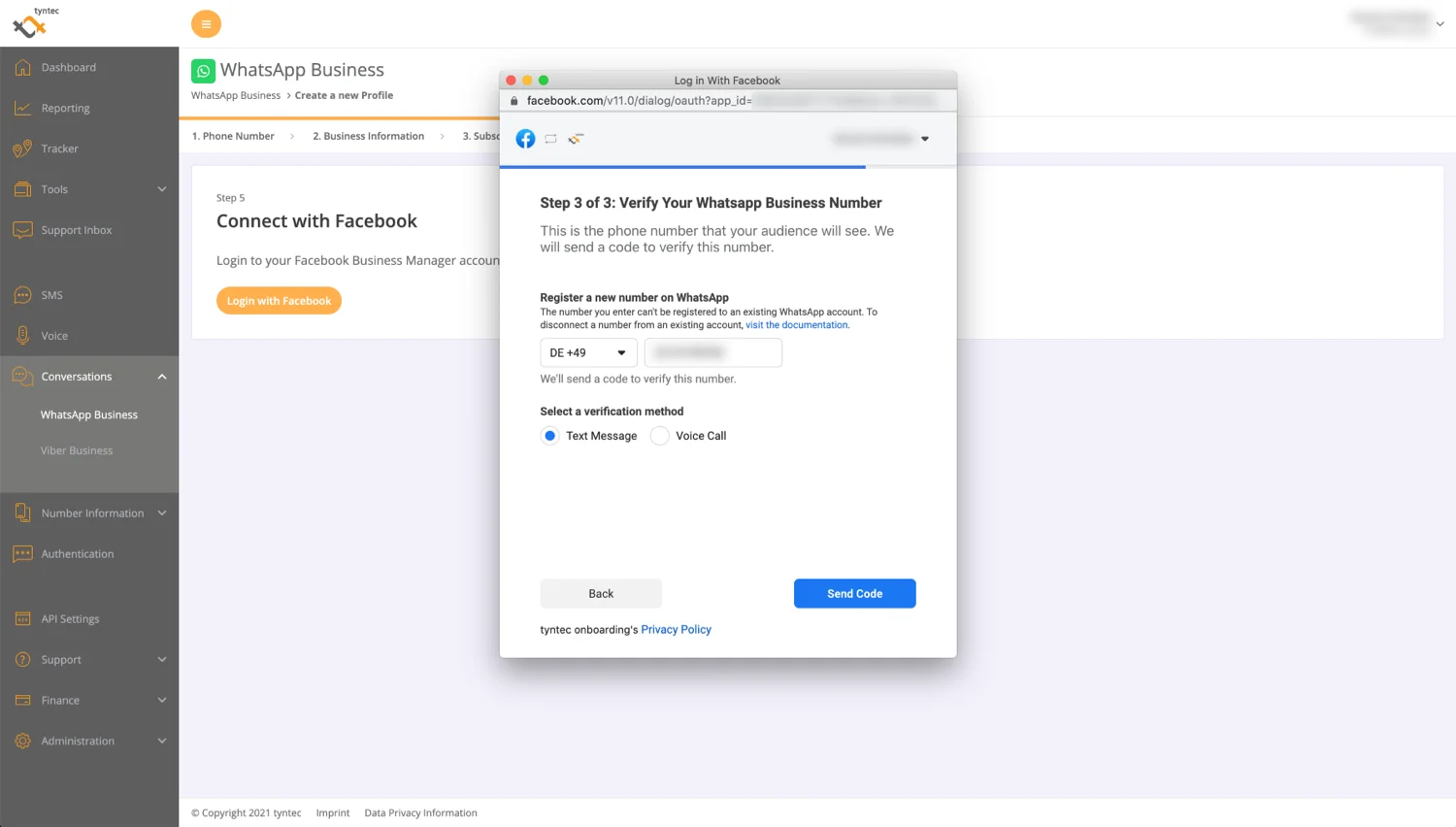
Task: Go to the 1. Phone Number step tab
Action: pyautogui.click(x=233, y=136)
